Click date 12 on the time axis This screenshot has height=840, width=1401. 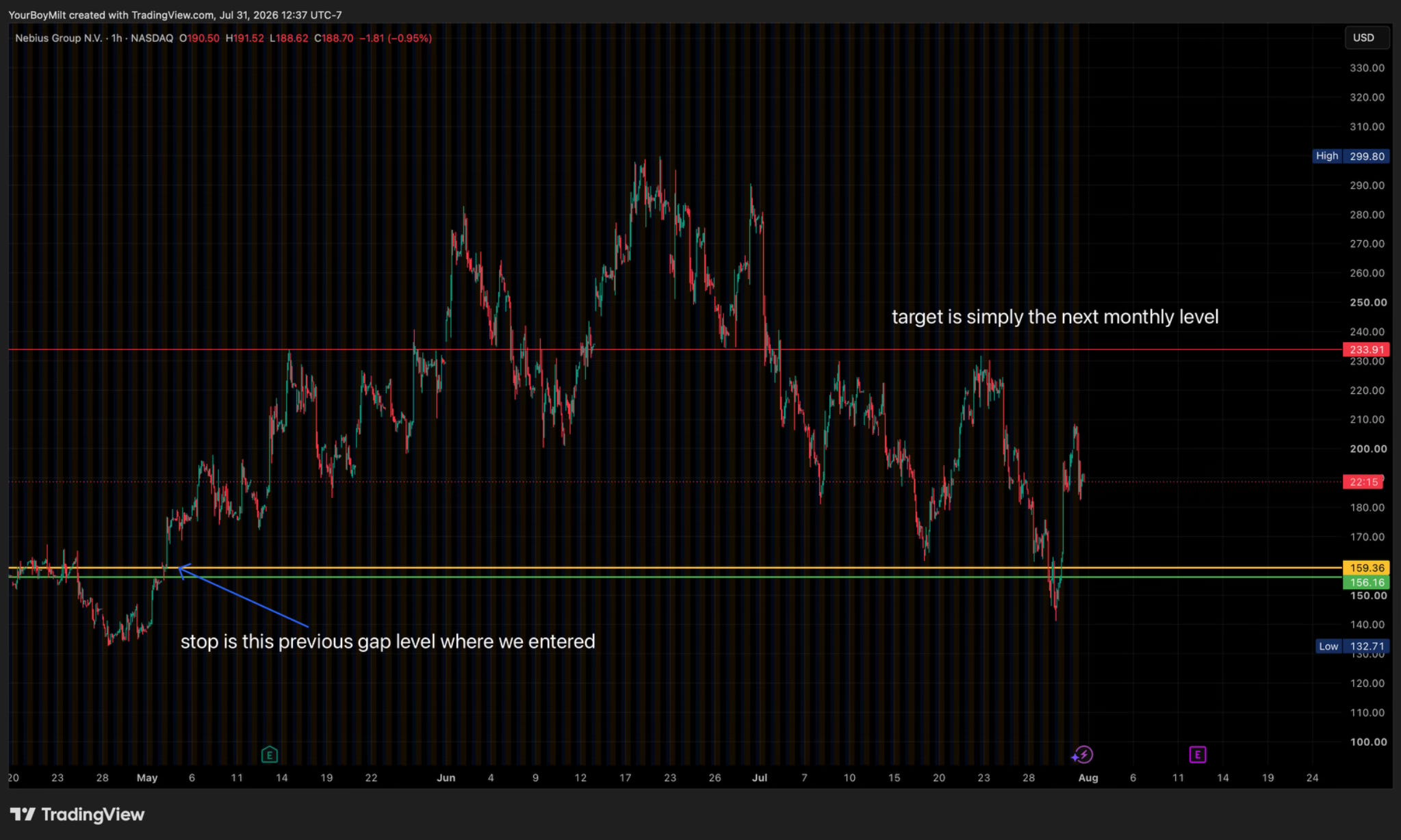(x=580, y=778)
